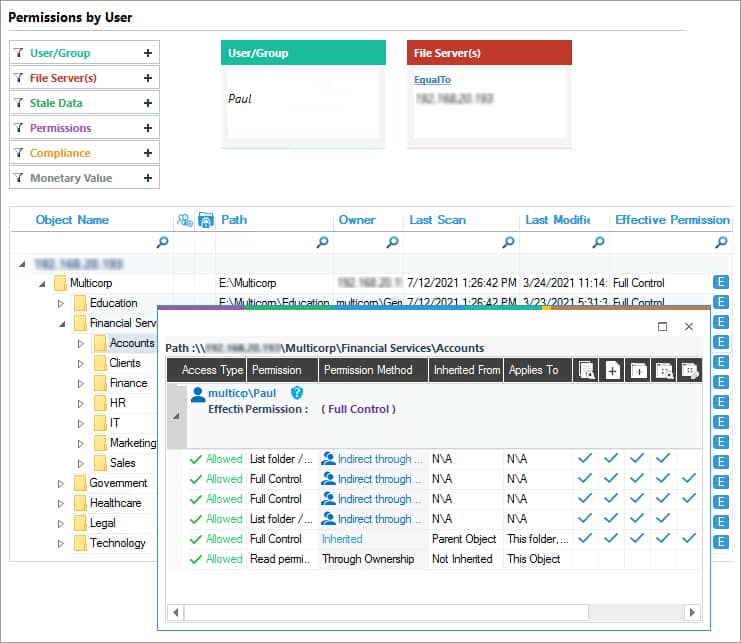Open 'E' icon on the Technology row
The height and width of the screenshot is (643, 741).
(x=721, y=542)
